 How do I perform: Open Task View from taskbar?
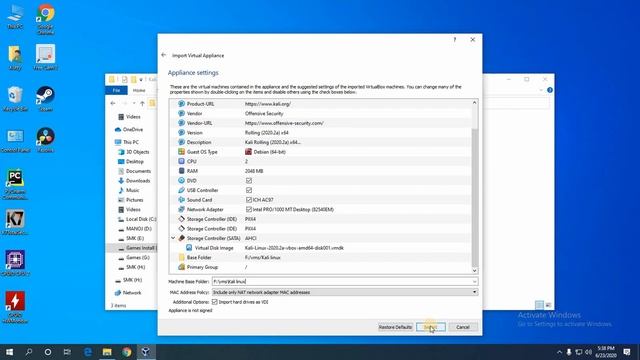point(67,352)
